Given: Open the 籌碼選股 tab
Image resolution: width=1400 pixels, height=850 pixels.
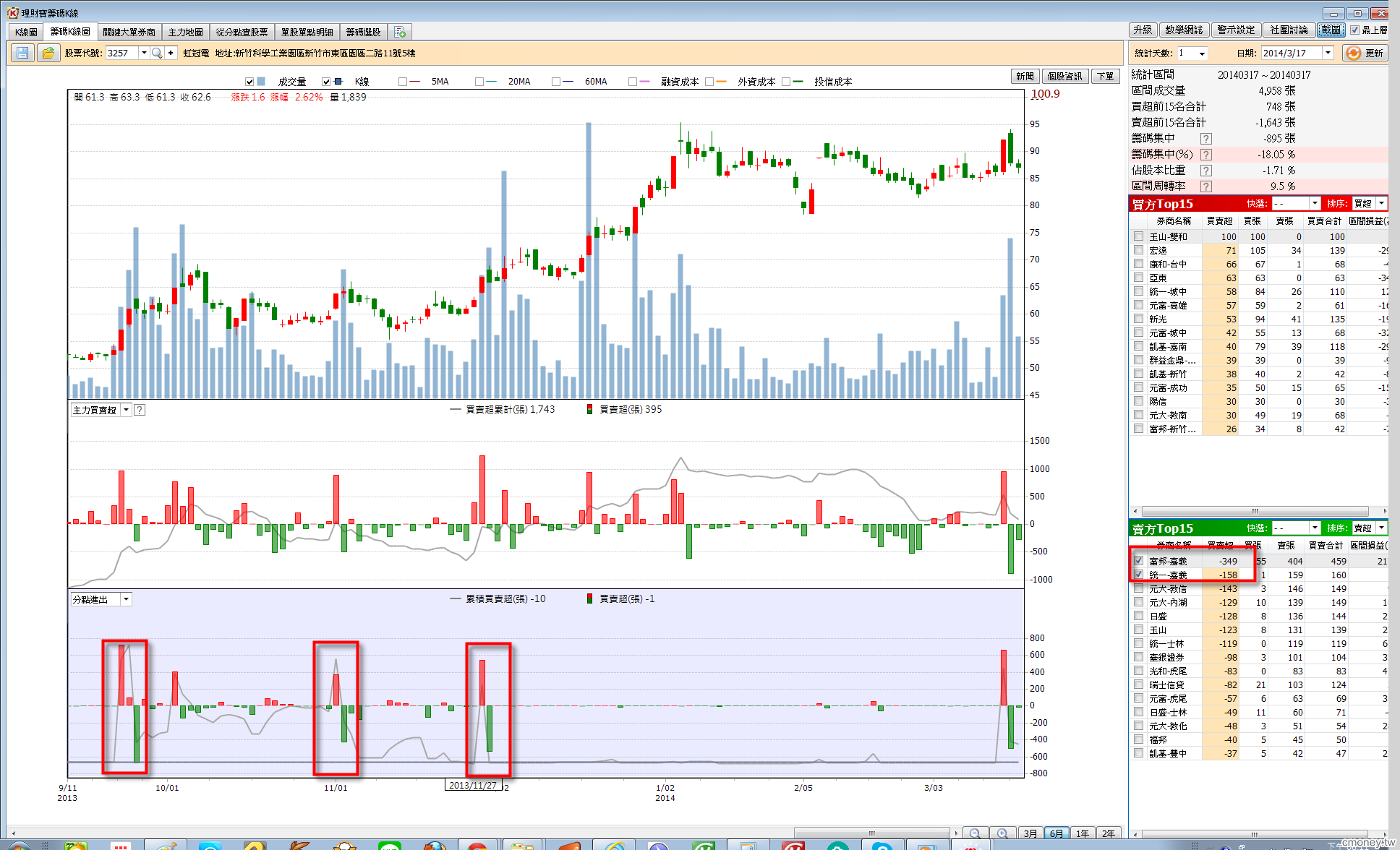Looking at the screenshot, I should [x=363, y=33].
